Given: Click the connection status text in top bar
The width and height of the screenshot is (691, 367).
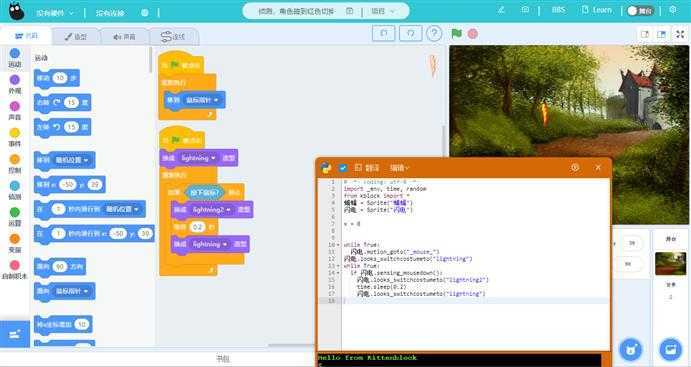Looking at the screenshot, I should point(110,13).
